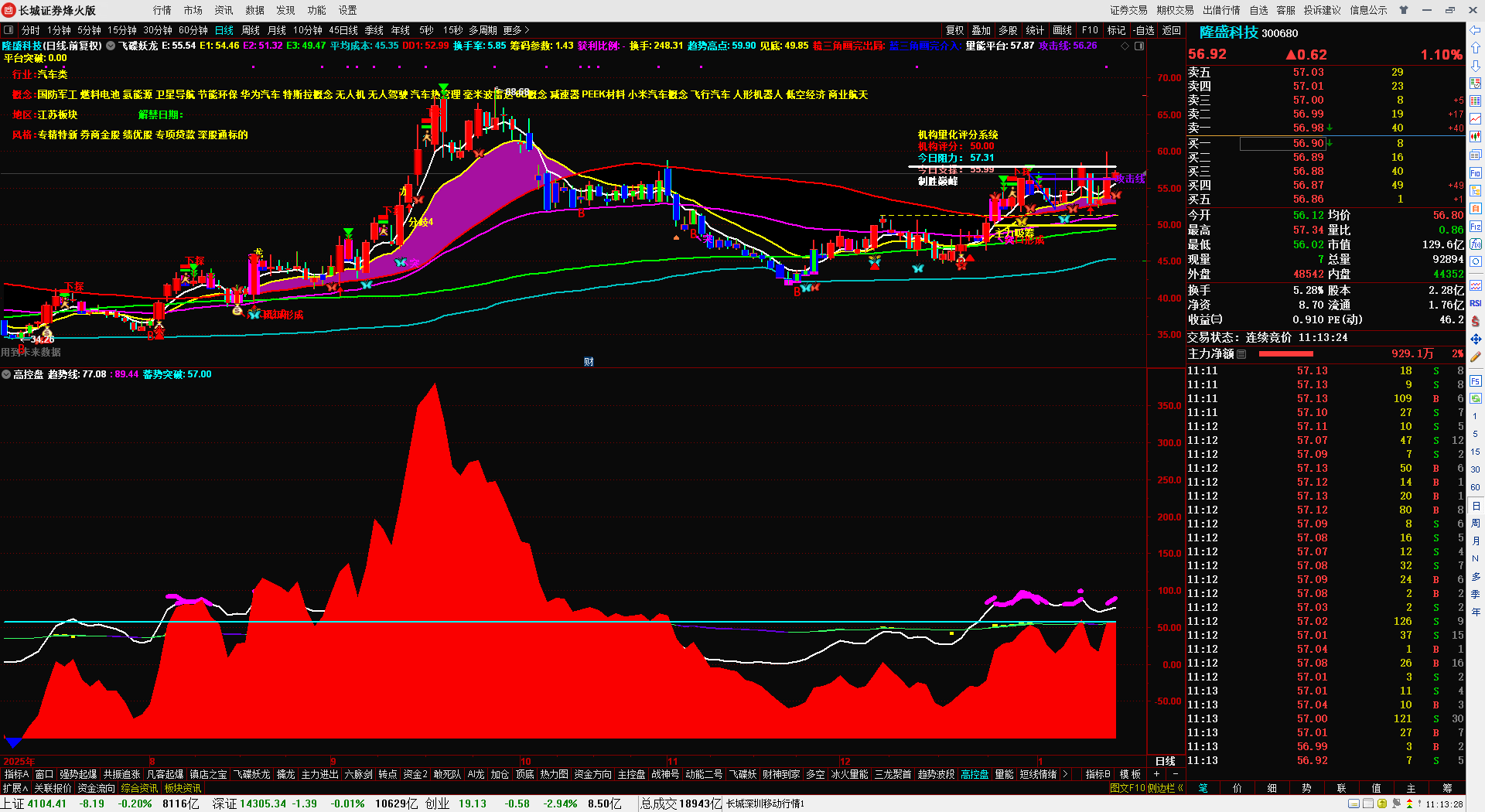Click the T-shirt skin icon in title bar

pyautogui.click(x=1403, y=10)
